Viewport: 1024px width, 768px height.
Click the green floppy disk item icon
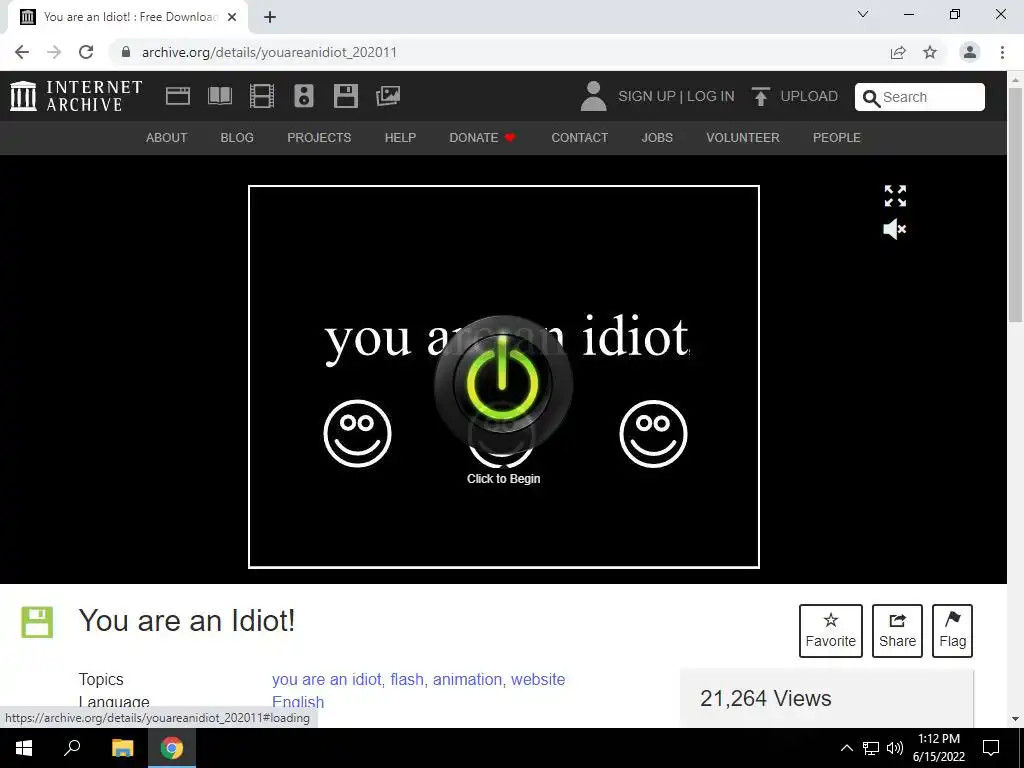click(x=37, y=622)
